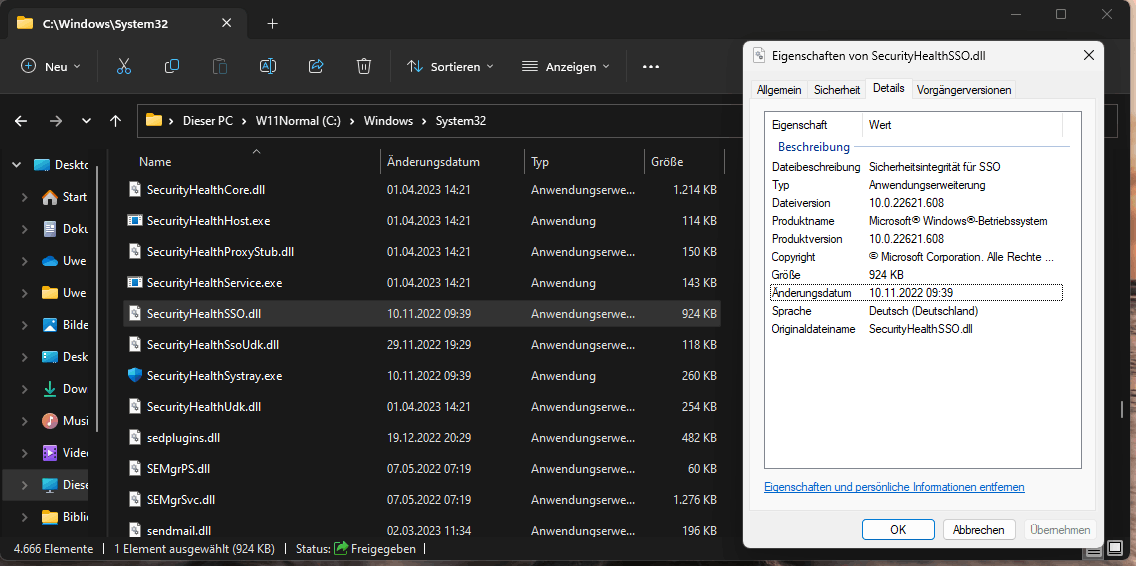Close the Eigenschaften properties dialog
Viewport: 1136px width, 566px height.
click(x=1088, y=55)
